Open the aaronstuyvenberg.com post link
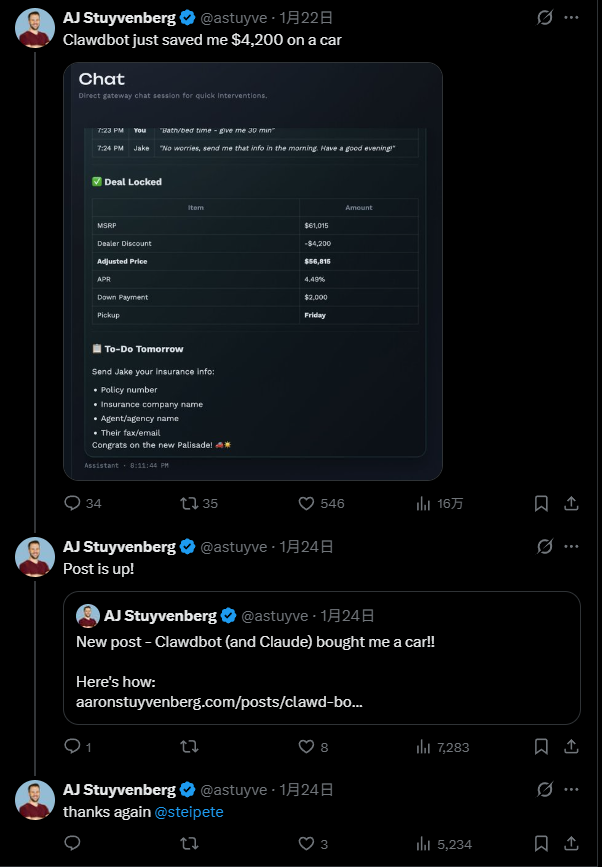 coord(219,702)
